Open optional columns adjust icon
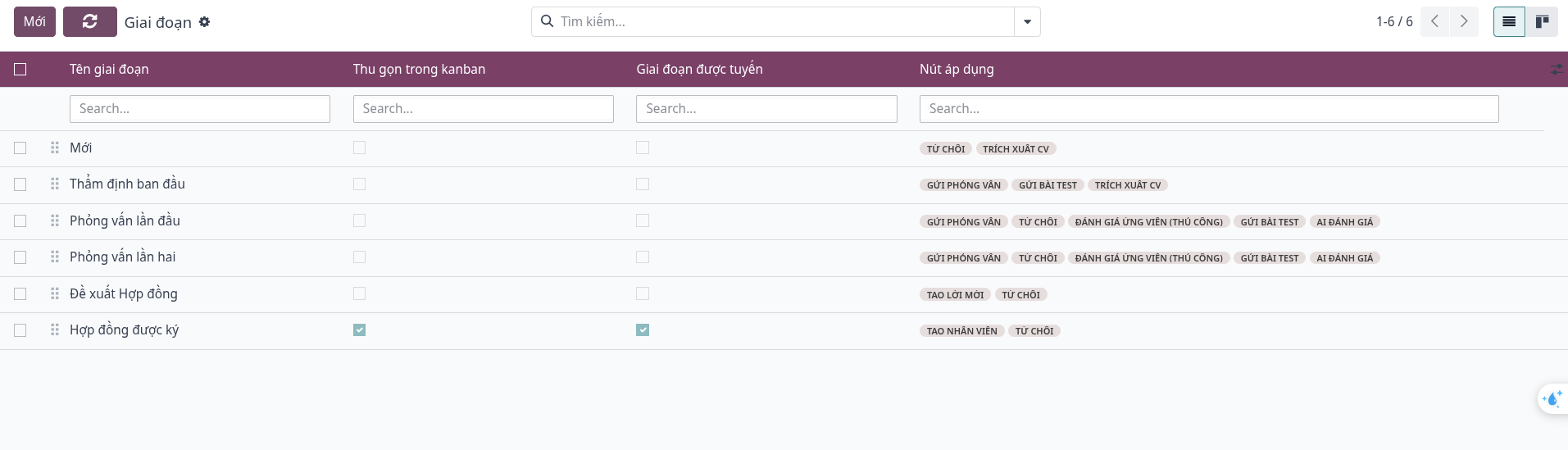 point(1557,70)
